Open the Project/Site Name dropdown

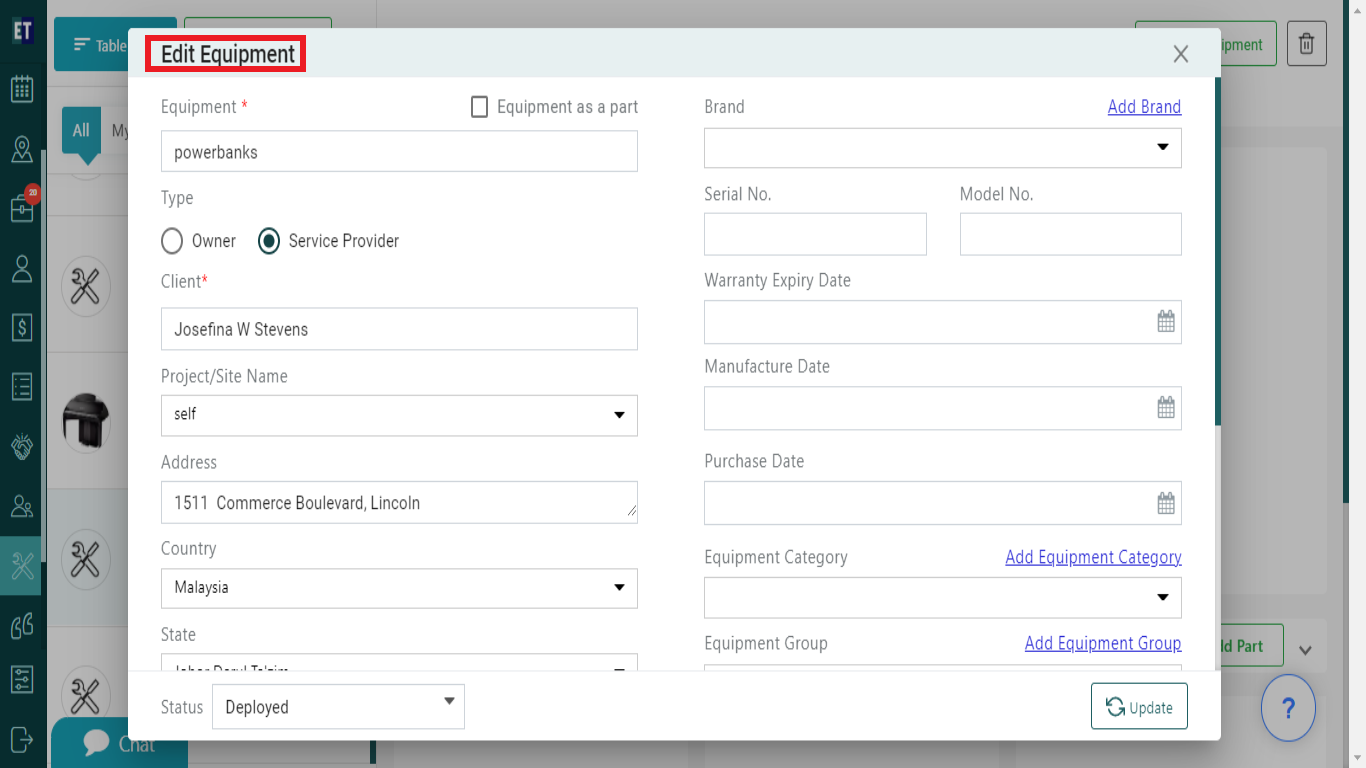pos(399,415)
